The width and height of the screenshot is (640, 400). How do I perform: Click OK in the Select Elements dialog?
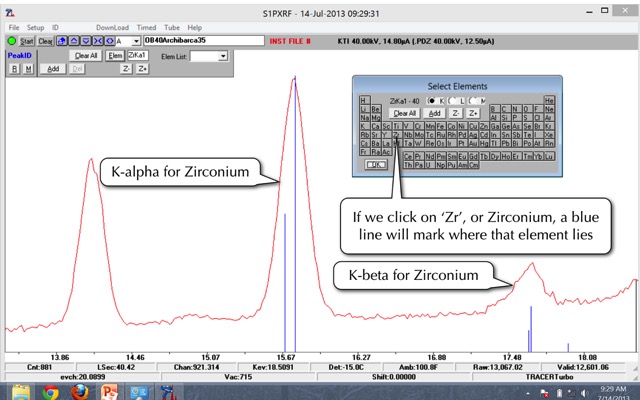[376, 164]
